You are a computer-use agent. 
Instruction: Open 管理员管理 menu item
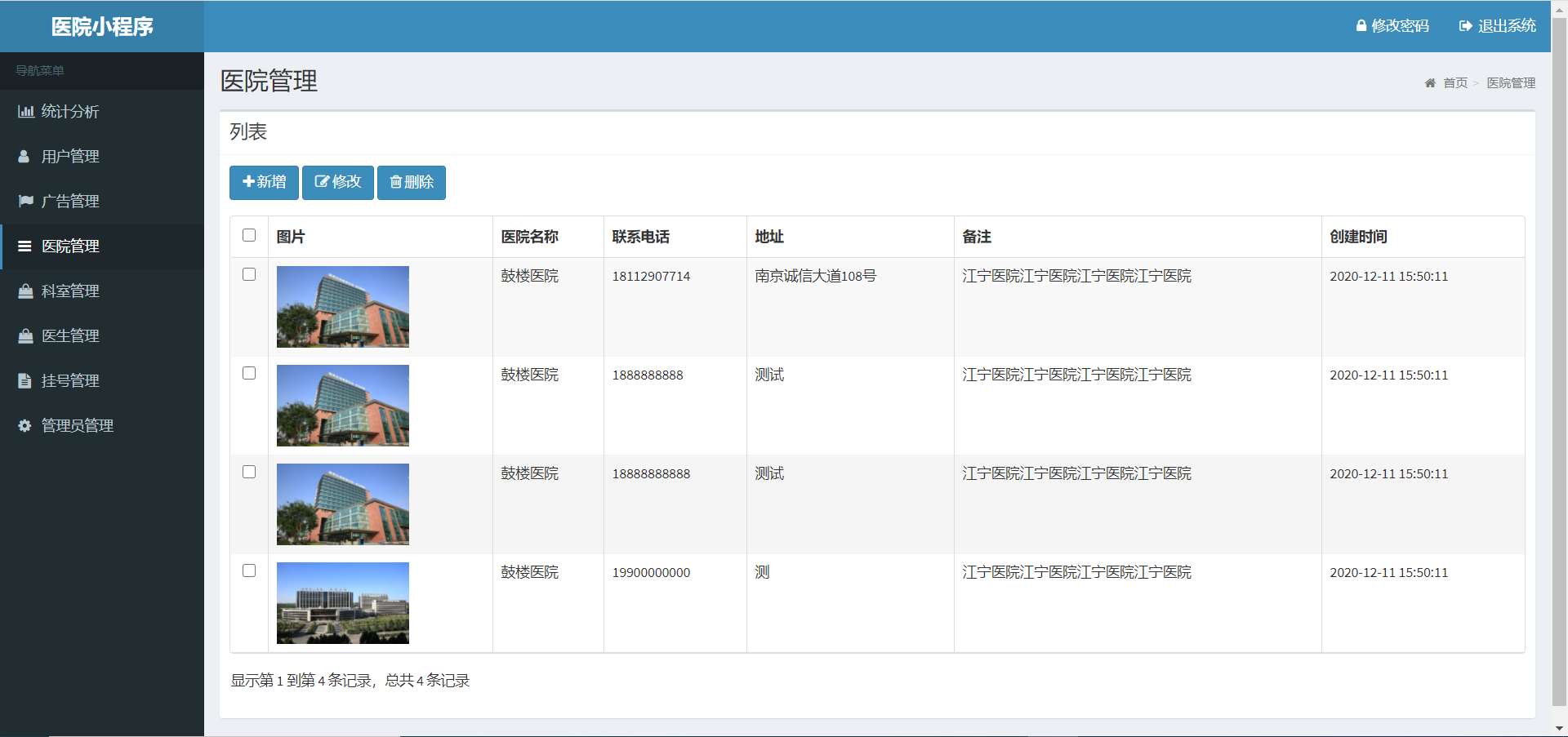click(102, 426)
